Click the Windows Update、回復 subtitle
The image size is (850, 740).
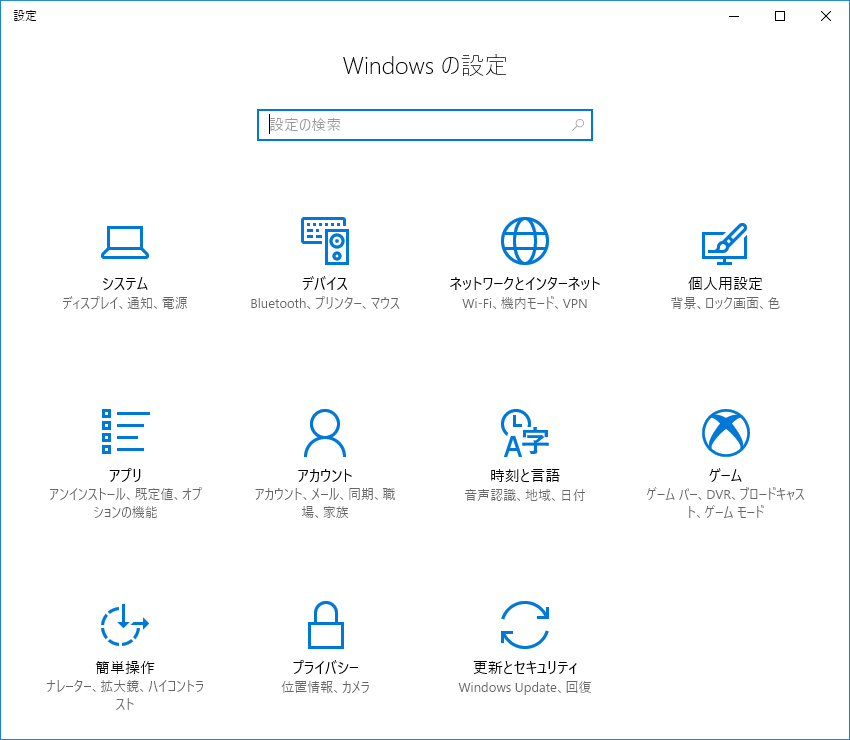click(x=524, y=687)
